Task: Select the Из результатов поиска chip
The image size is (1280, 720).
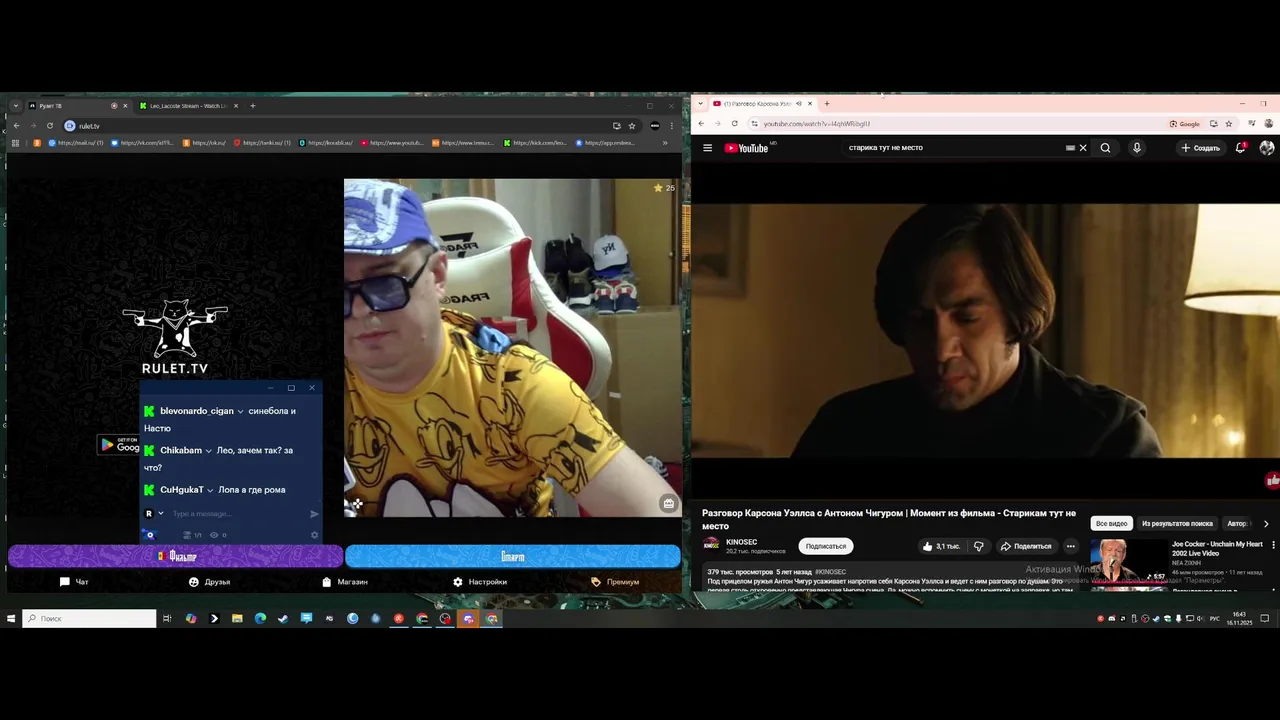Action: [x=1177, y=523]
